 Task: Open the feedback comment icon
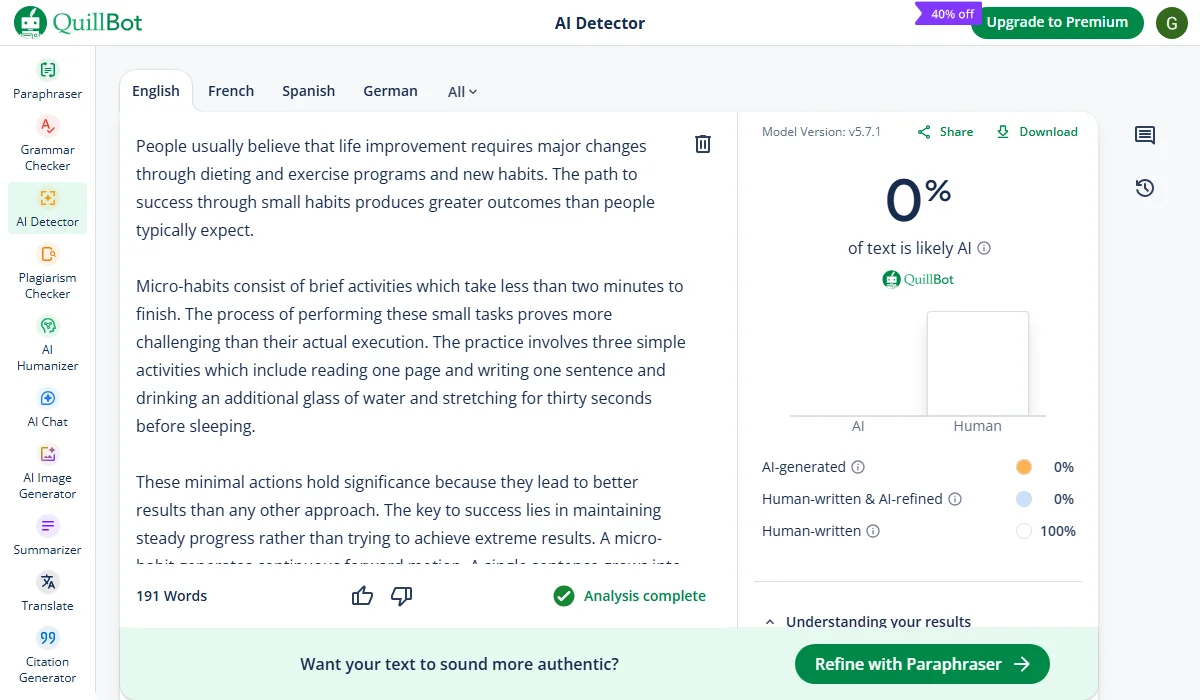[1145, 135]
